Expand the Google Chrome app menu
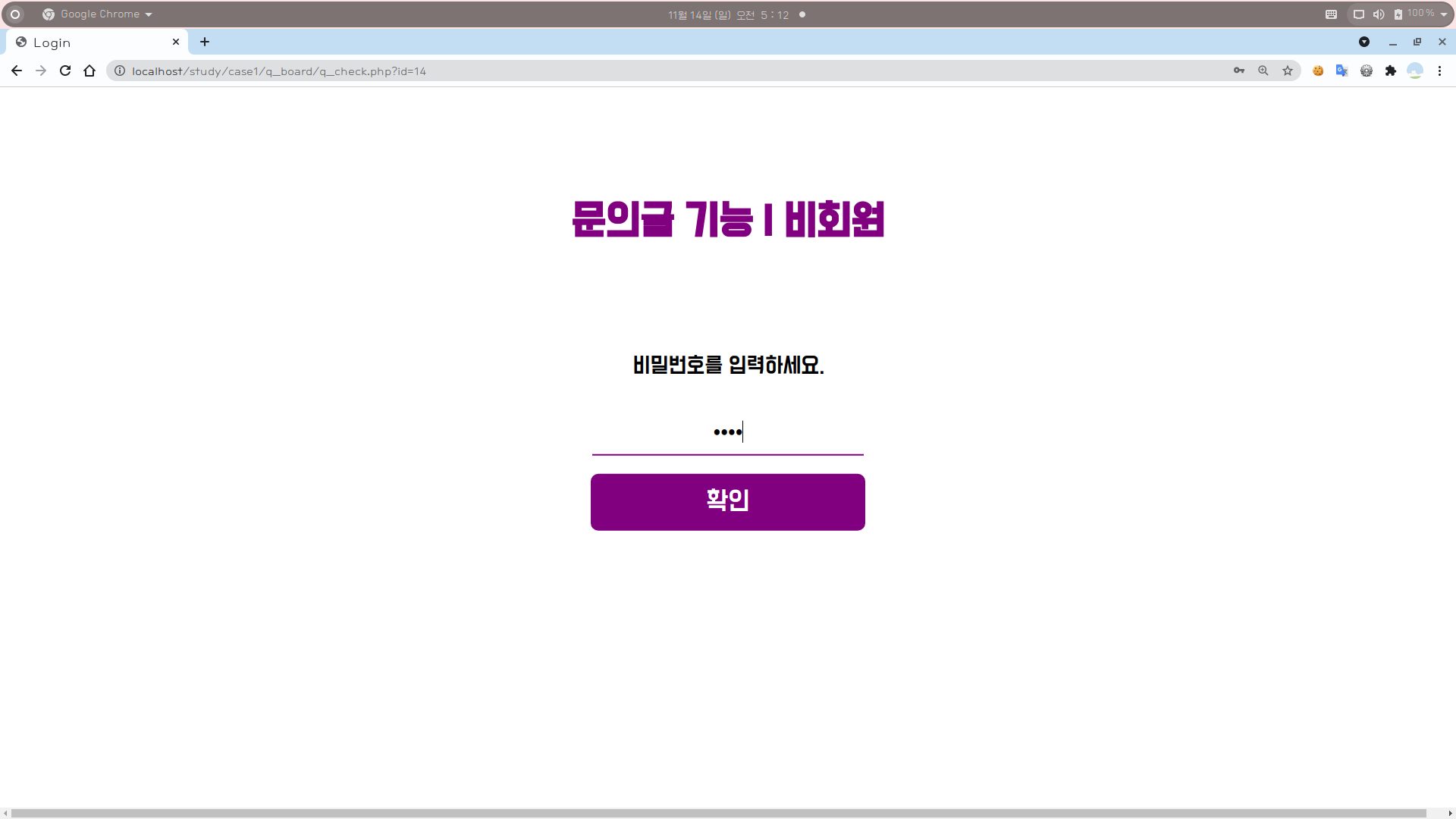Image resolution: width=1456 pixels, height=819 pixels. coord(99,14)
